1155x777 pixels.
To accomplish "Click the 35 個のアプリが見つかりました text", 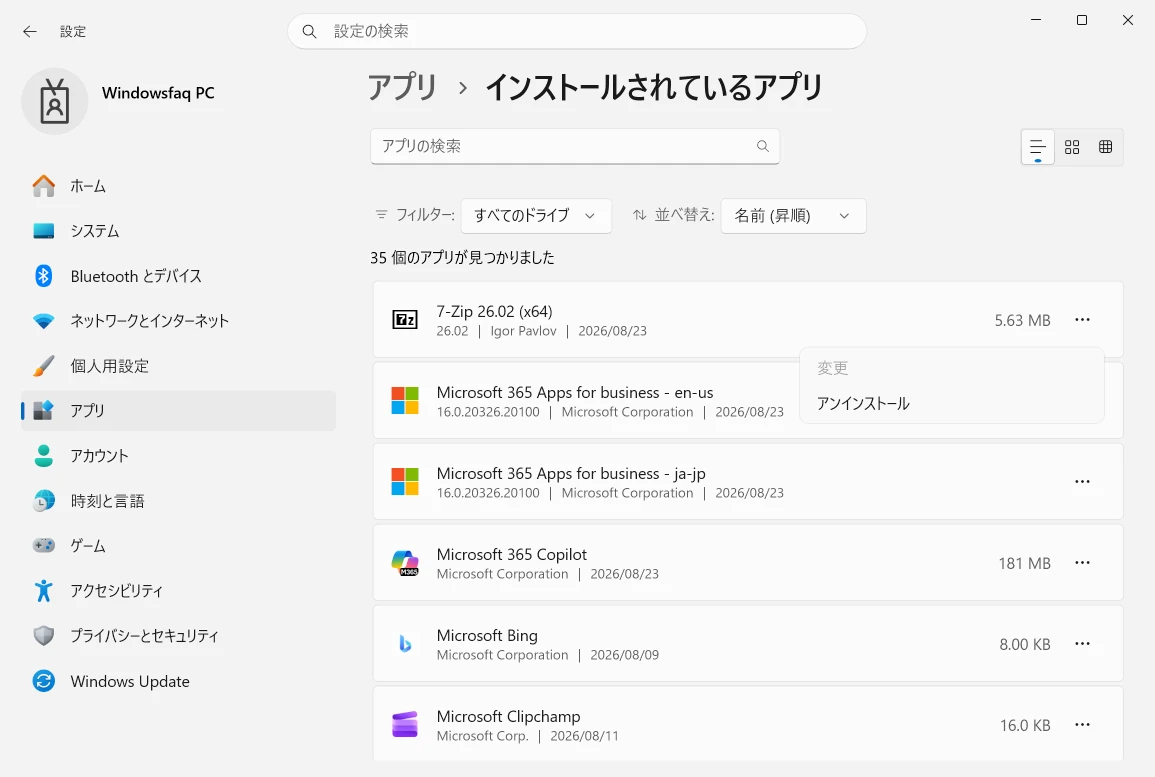I will 462,258.
